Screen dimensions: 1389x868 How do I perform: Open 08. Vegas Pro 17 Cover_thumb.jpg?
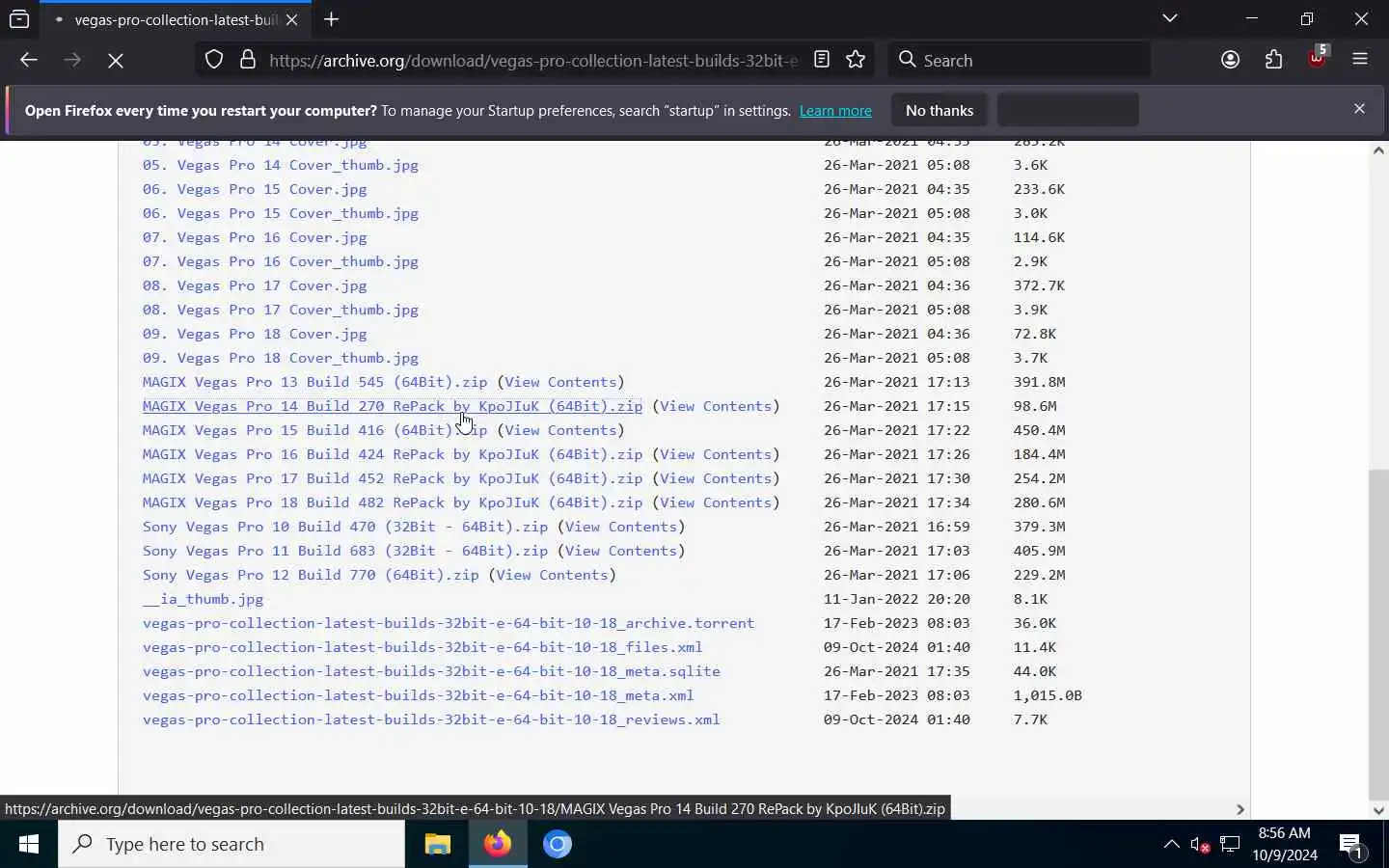click(x=281, y=310)
